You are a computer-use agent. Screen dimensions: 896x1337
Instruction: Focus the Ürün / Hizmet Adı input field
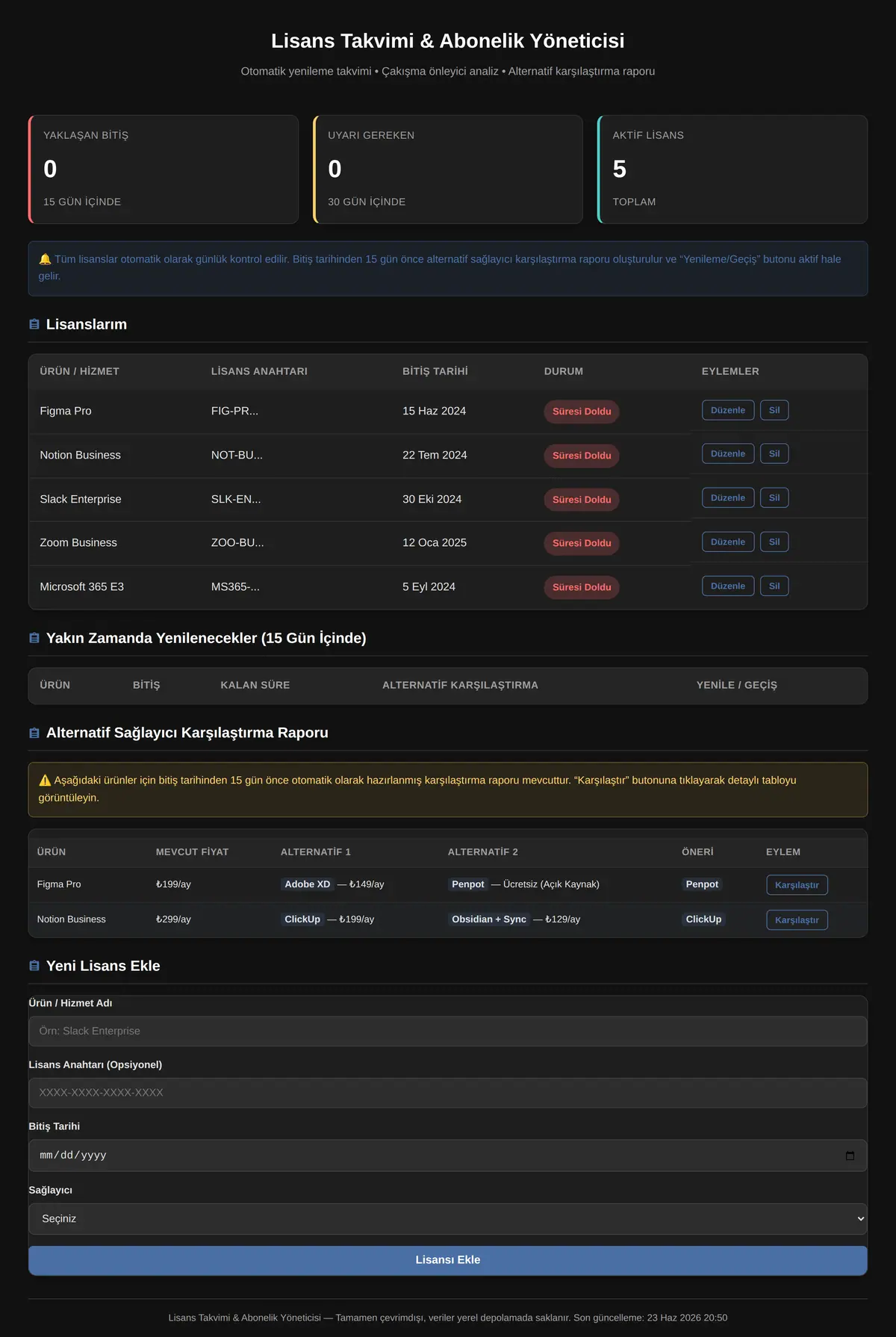pyautogui.click(x=448, y=1031)
